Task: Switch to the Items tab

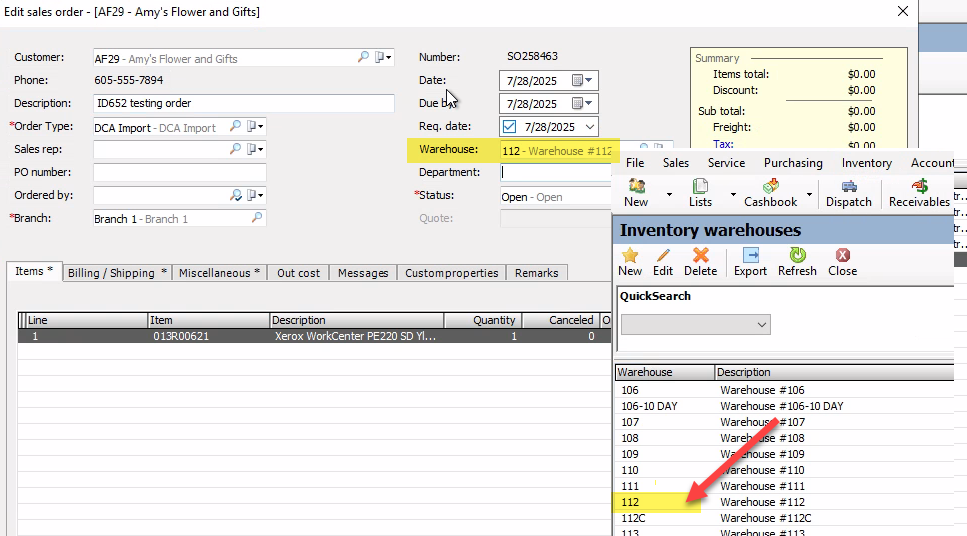Action: [x=35, y=271]
